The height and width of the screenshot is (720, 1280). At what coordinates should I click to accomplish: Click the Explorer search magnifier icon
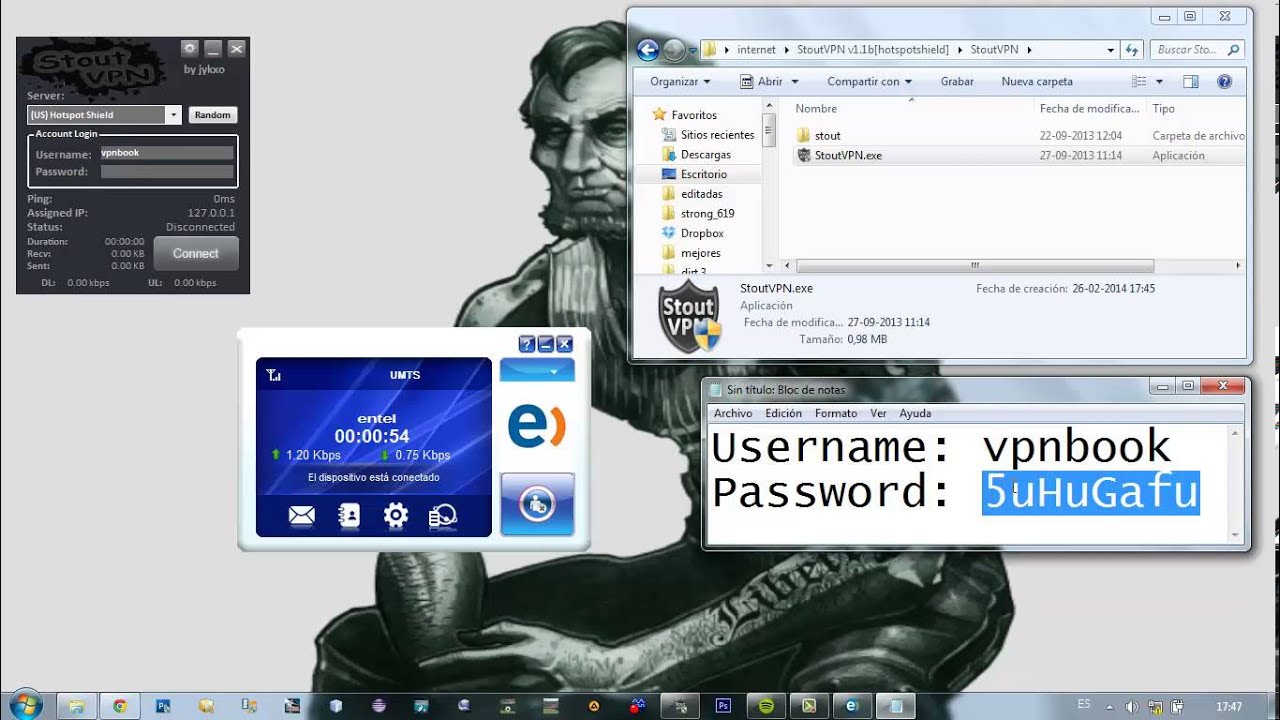coord(1233,49)
